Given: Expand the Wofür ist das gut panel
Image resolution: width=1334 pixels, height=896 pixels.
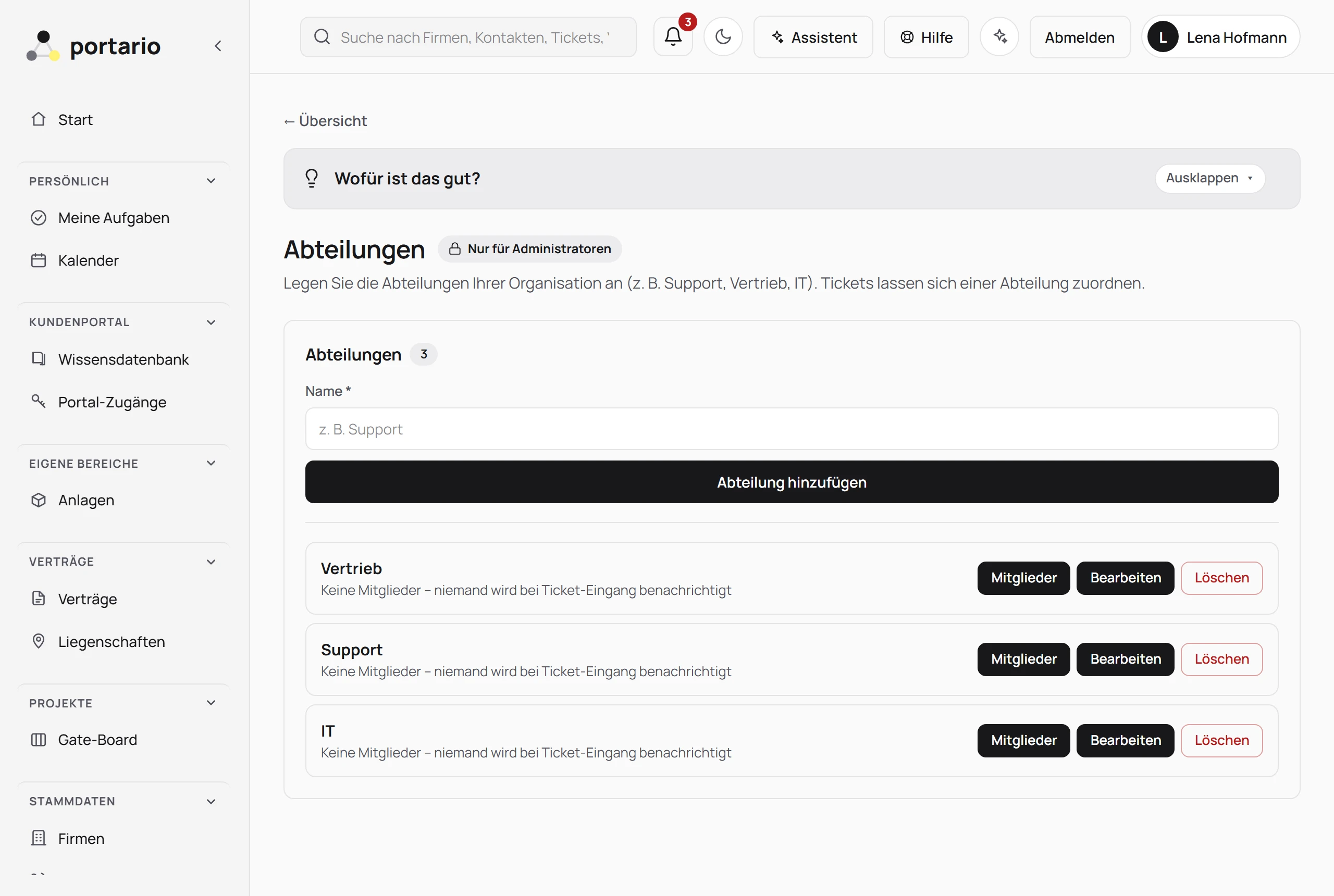Looking at the screenshot, I should [1209, 178].
